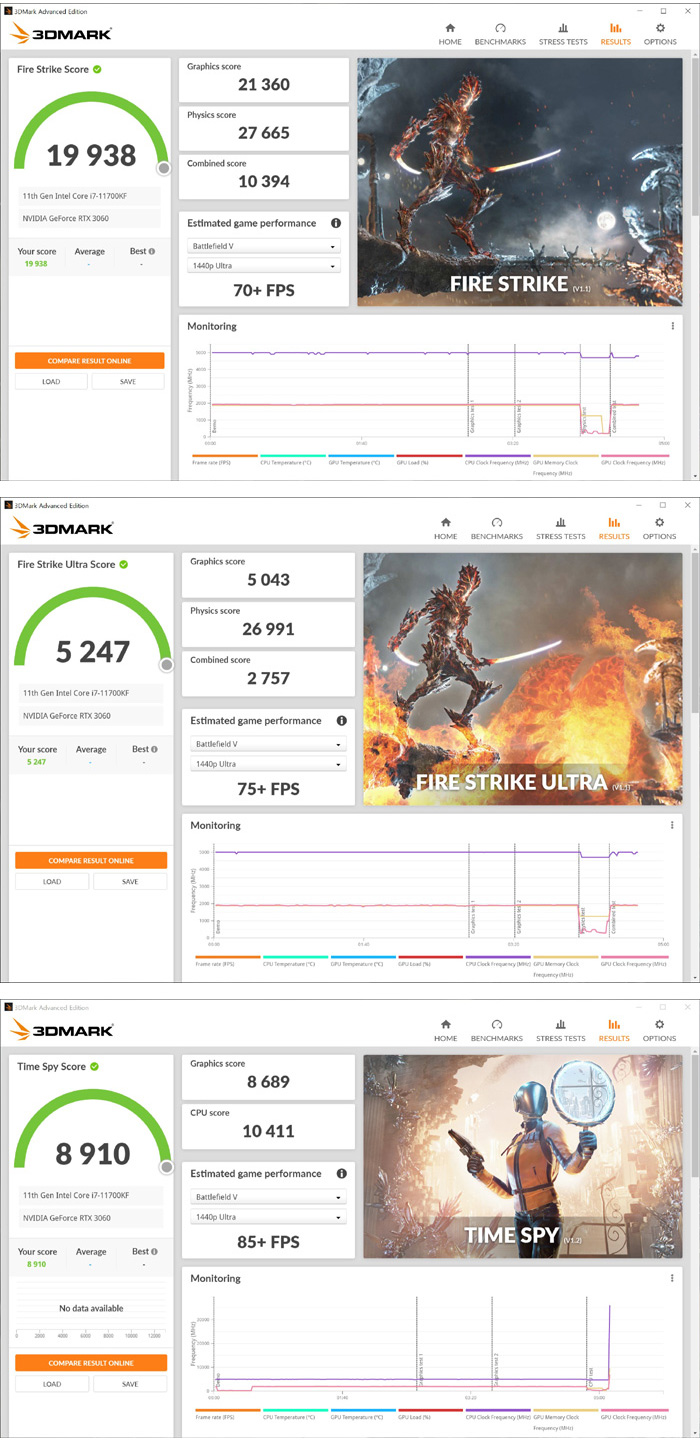Click green check beside Time Spy Score

(x=94, y=1067)
